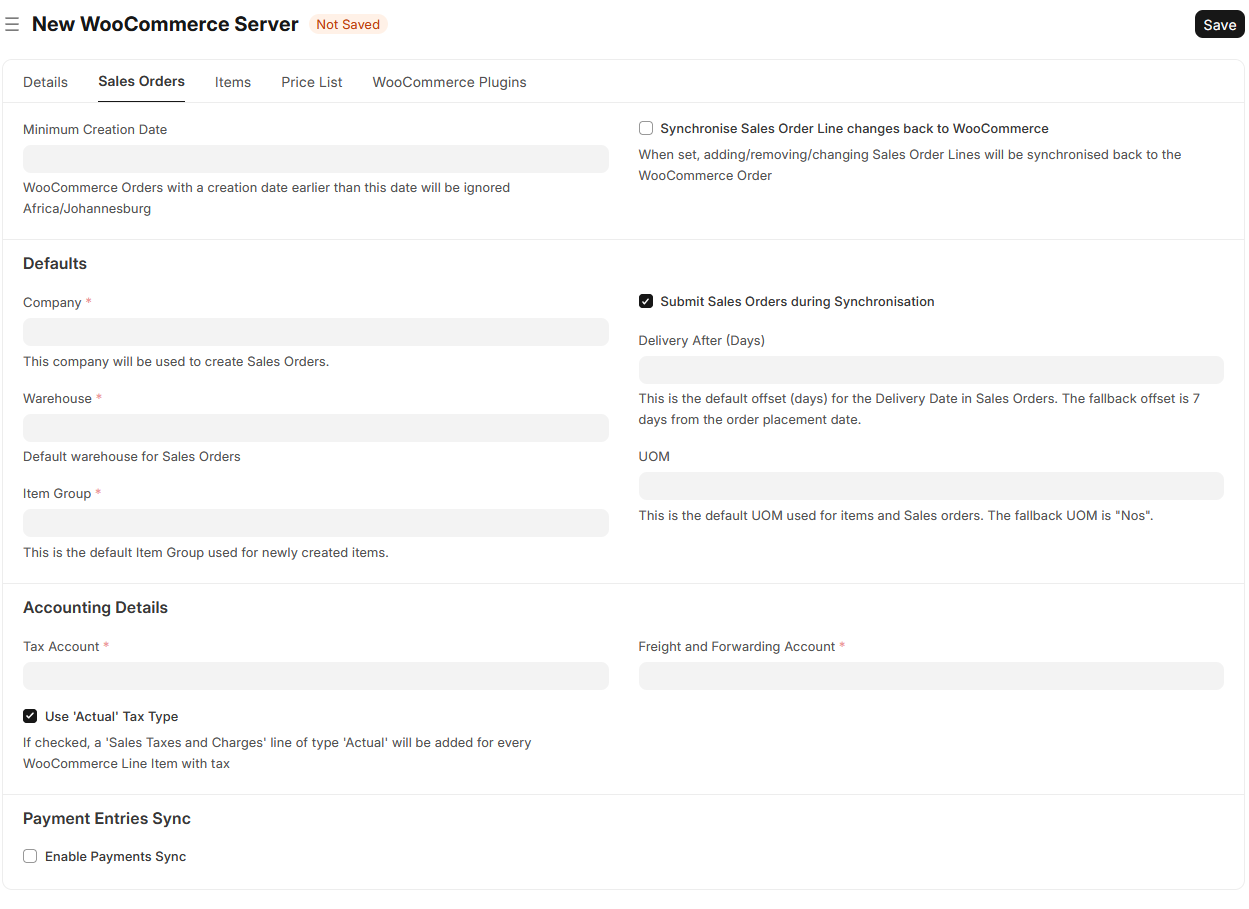Switch to the Details tab
The width and height of the screenshot is (1249, 909).
pyautogui.click(x=45, y=82)
